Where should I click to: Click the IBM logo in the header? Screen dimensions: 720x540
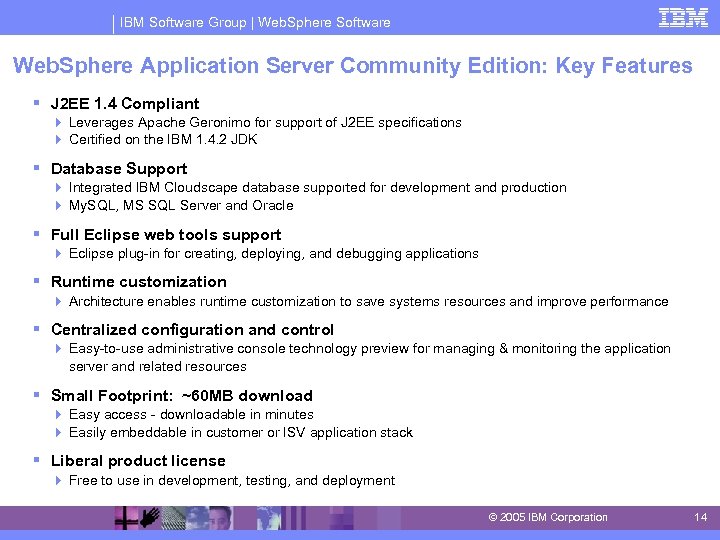coord(683,18)
